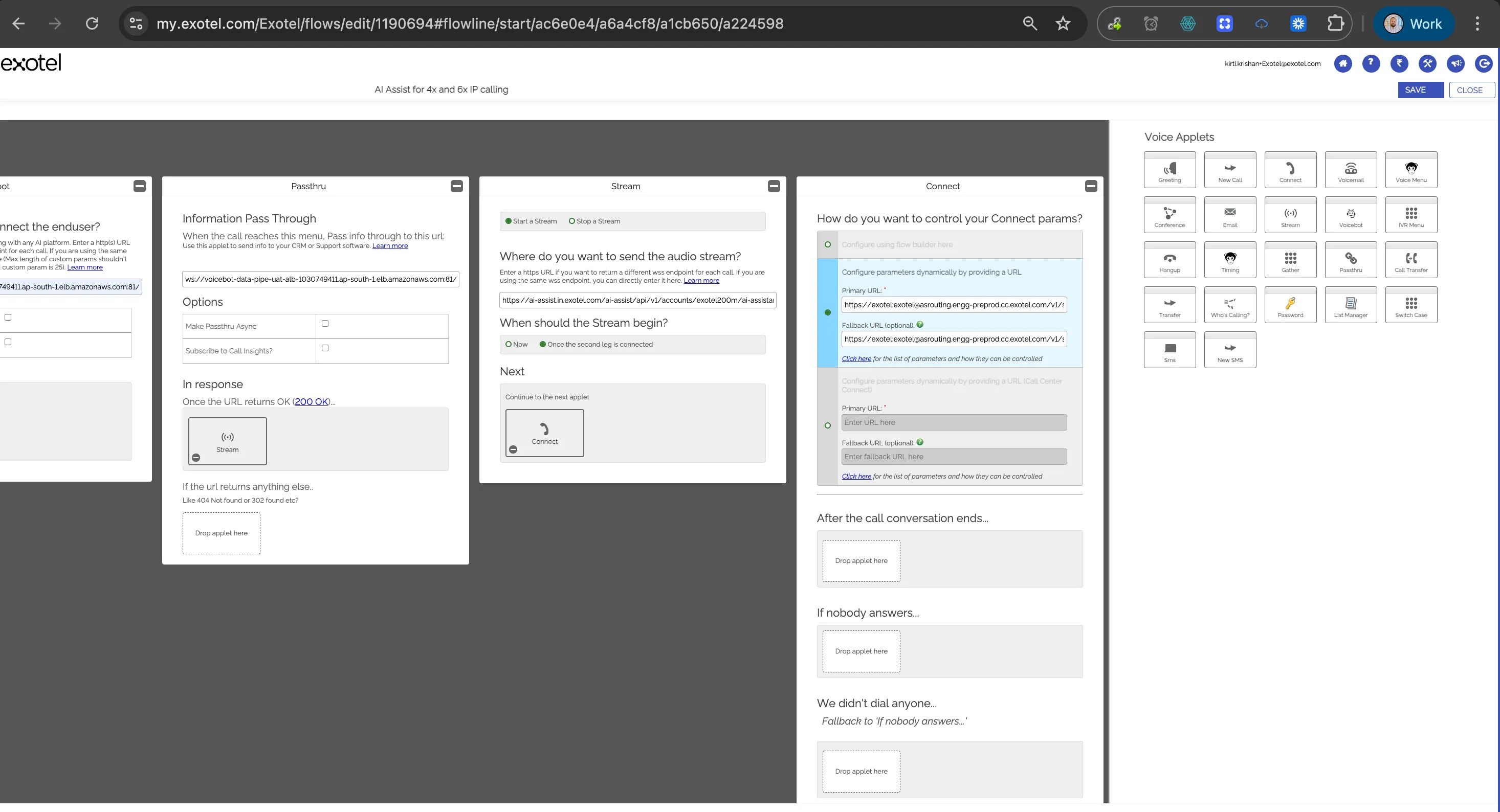The image size is (1500, 812).
Task: Open the rupee billing icon
Action: (x=1399, y=63)
